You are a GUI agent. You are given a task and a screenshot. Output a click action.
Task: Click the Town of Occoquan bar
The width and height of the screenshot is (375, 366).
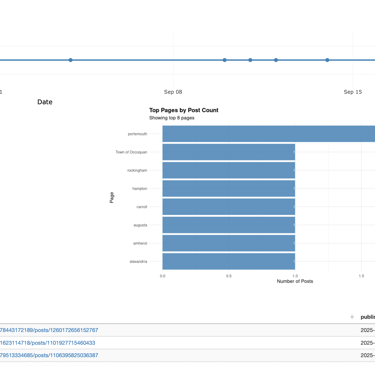coord(229,152)
